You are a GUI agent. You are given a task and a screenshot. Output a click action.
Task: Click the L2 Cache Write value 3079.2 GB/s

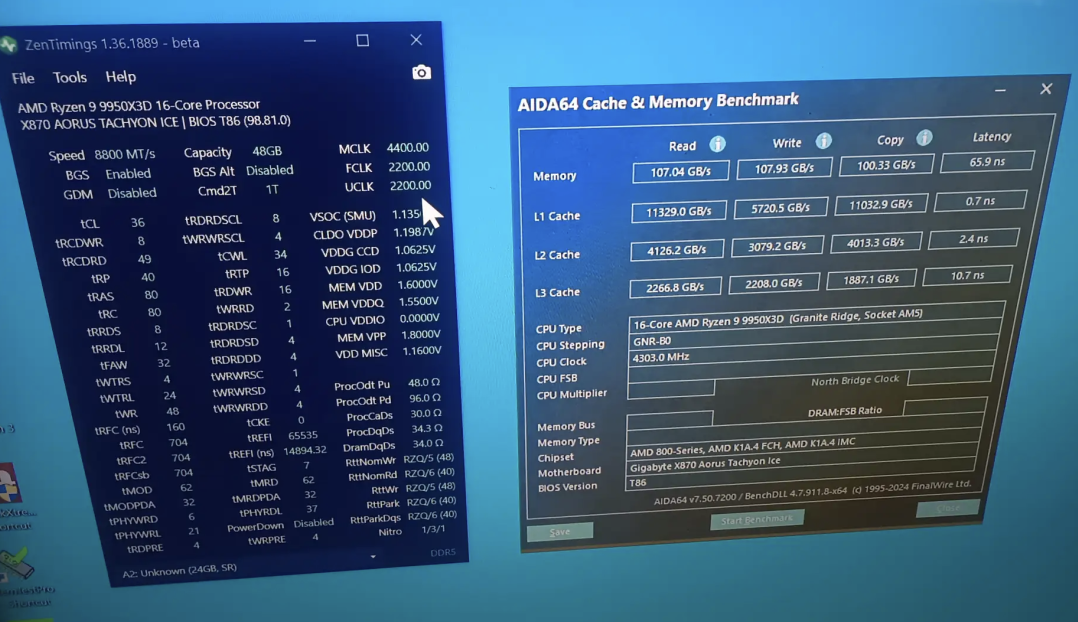tap(777, 246)
